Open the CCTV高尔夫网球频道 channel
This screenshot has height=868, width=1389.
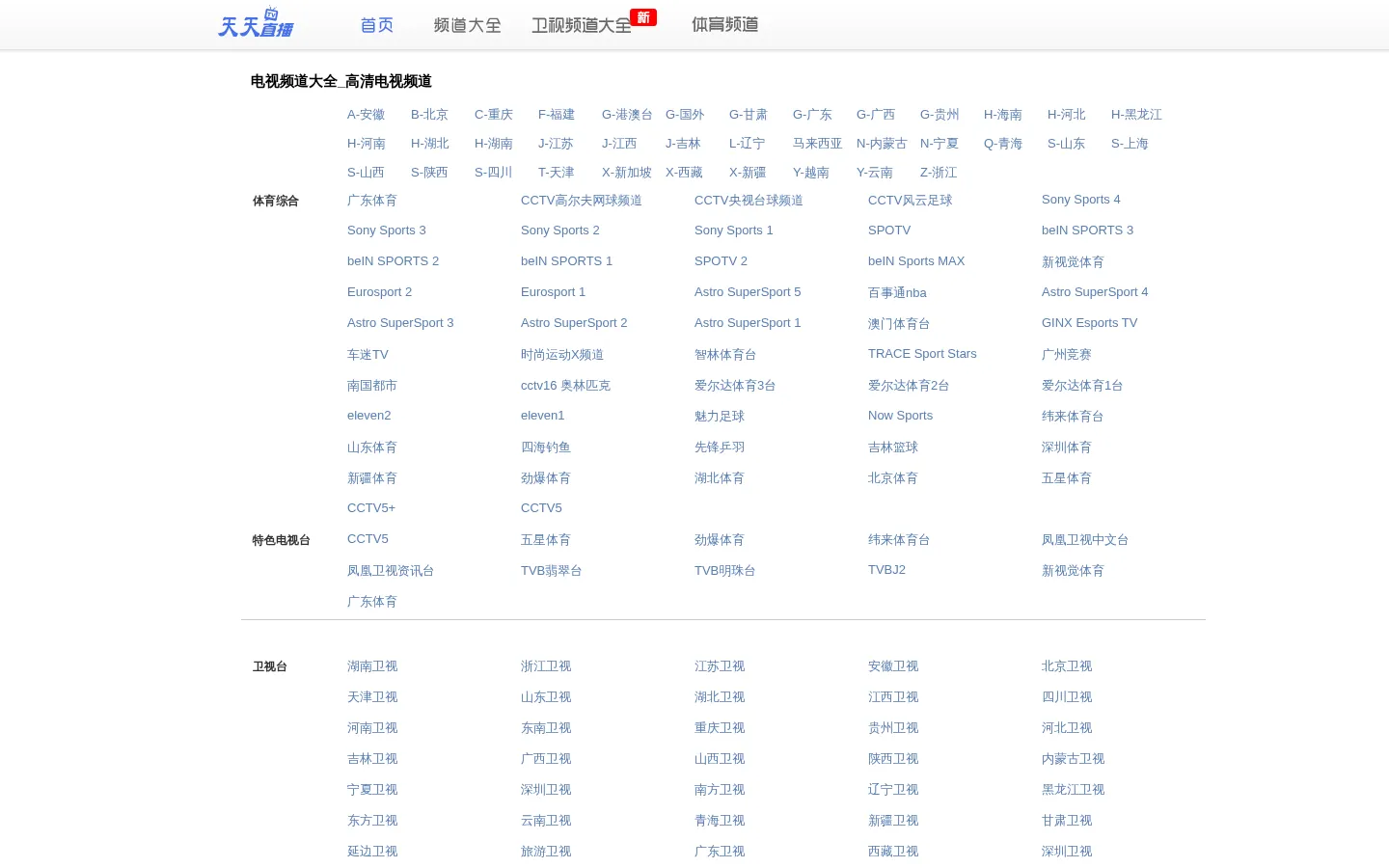(x=582, y=201)
